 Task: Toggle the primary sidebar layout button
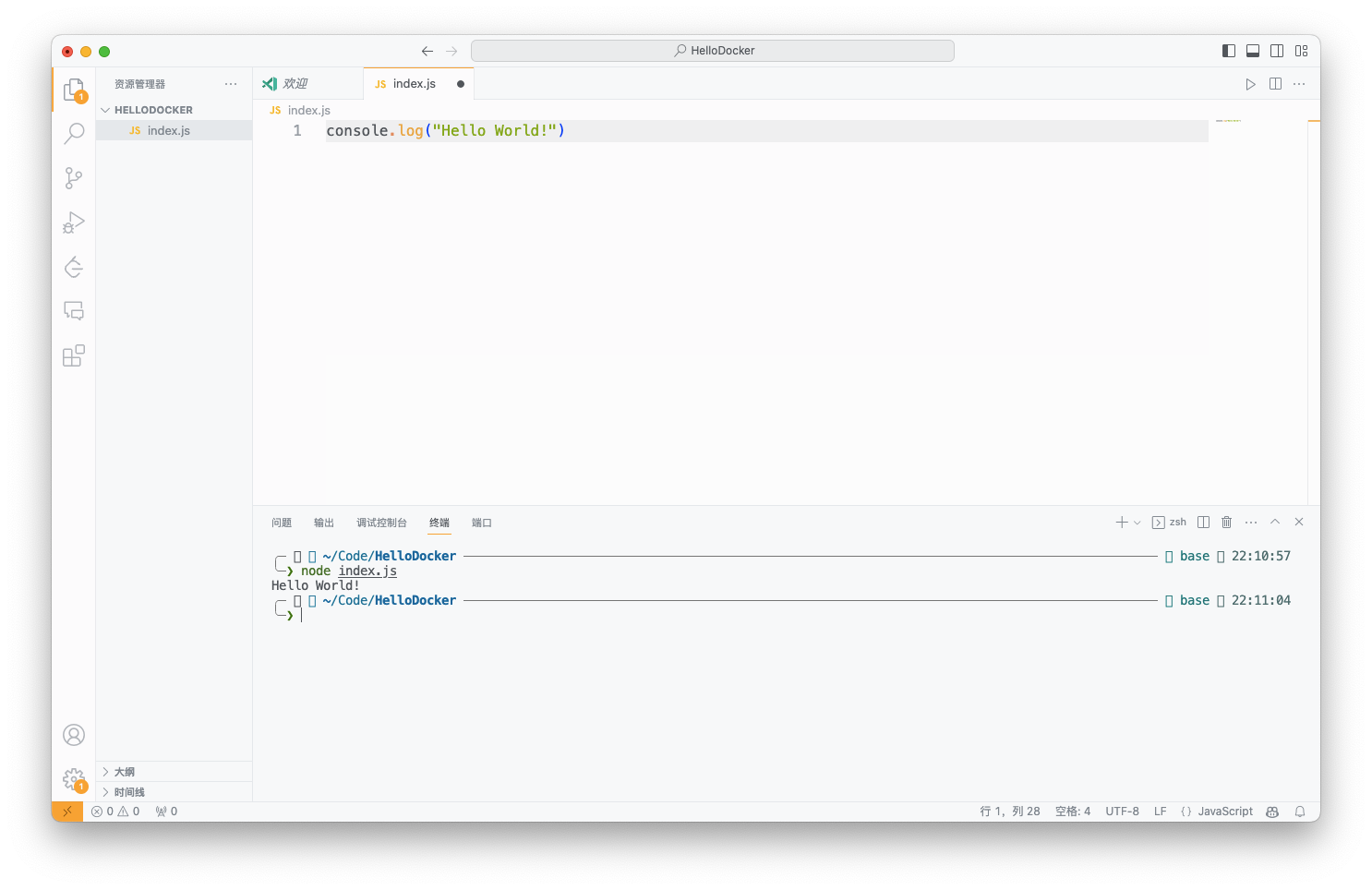click(1228, 51)
